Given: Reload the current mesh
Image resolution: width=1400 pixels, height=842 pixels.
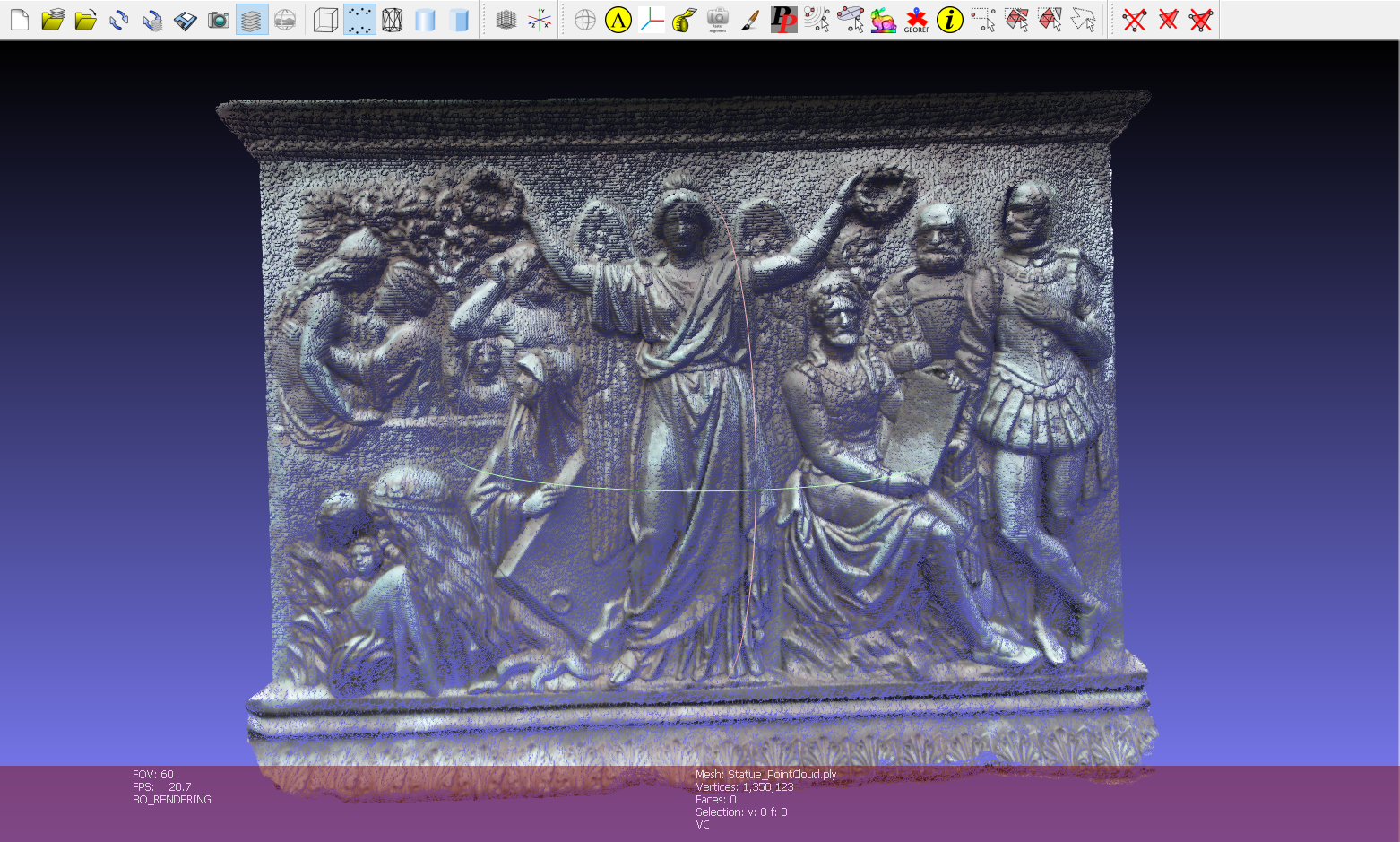Looking at the screenshot, I should (x=118, y=20).
